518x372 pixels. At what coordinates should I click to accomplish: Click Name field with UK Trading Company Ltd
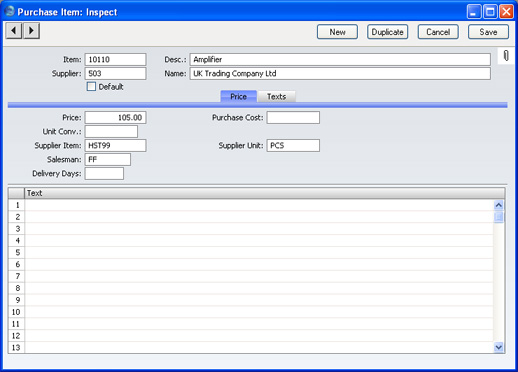click(340, 74)
